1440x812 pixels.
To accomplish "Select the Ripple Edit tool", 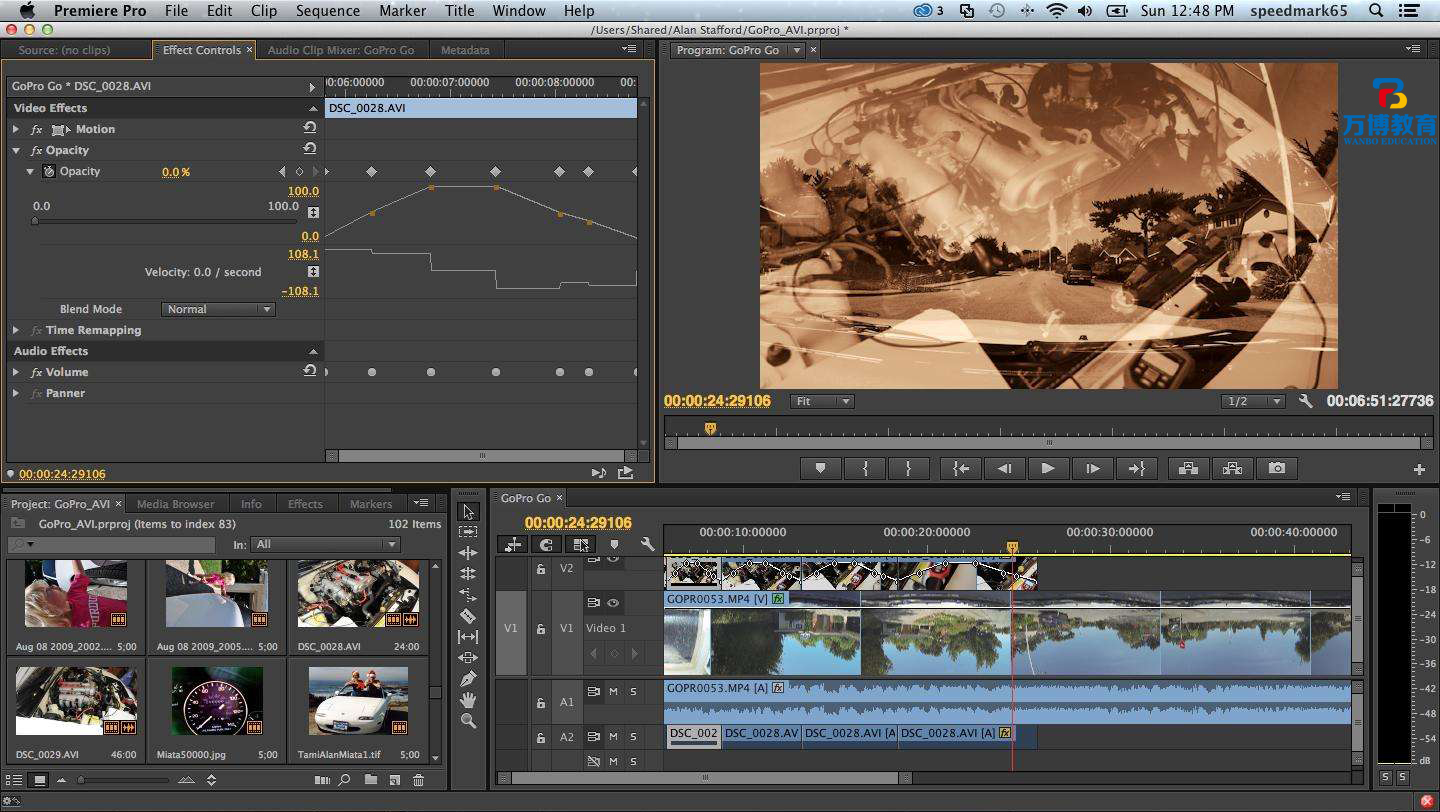I will pos(468,553).
